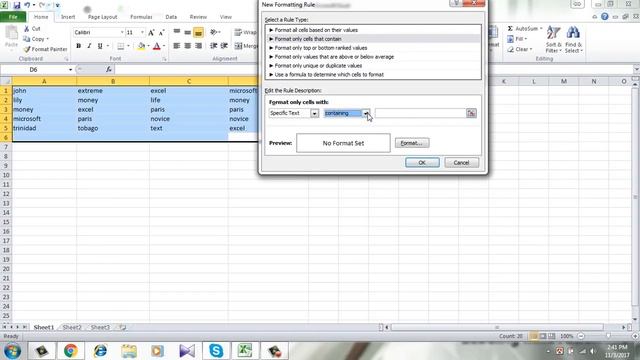Top align the cell contents
The image size is (640, 360).
point(177,32)
